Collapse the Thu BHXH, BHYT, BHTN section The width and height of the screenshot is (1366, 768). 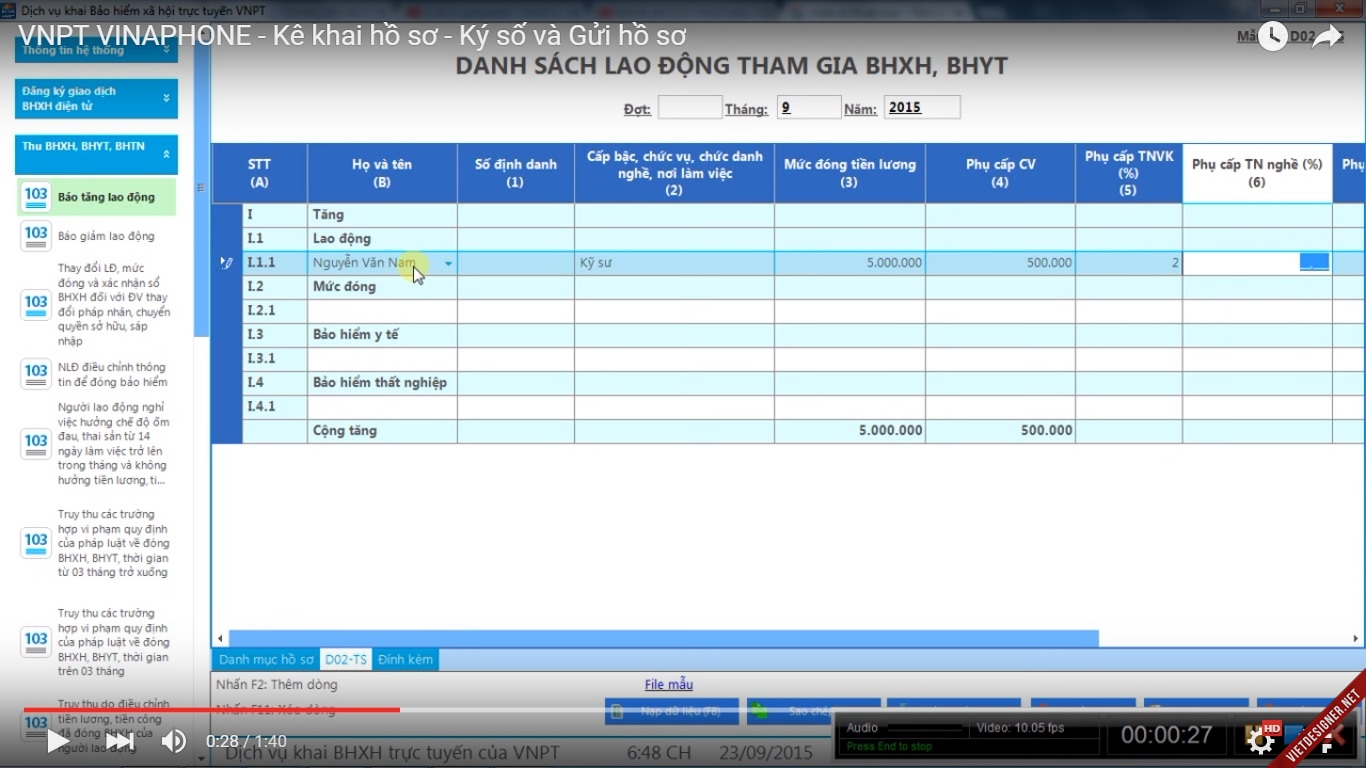point(166,154)
